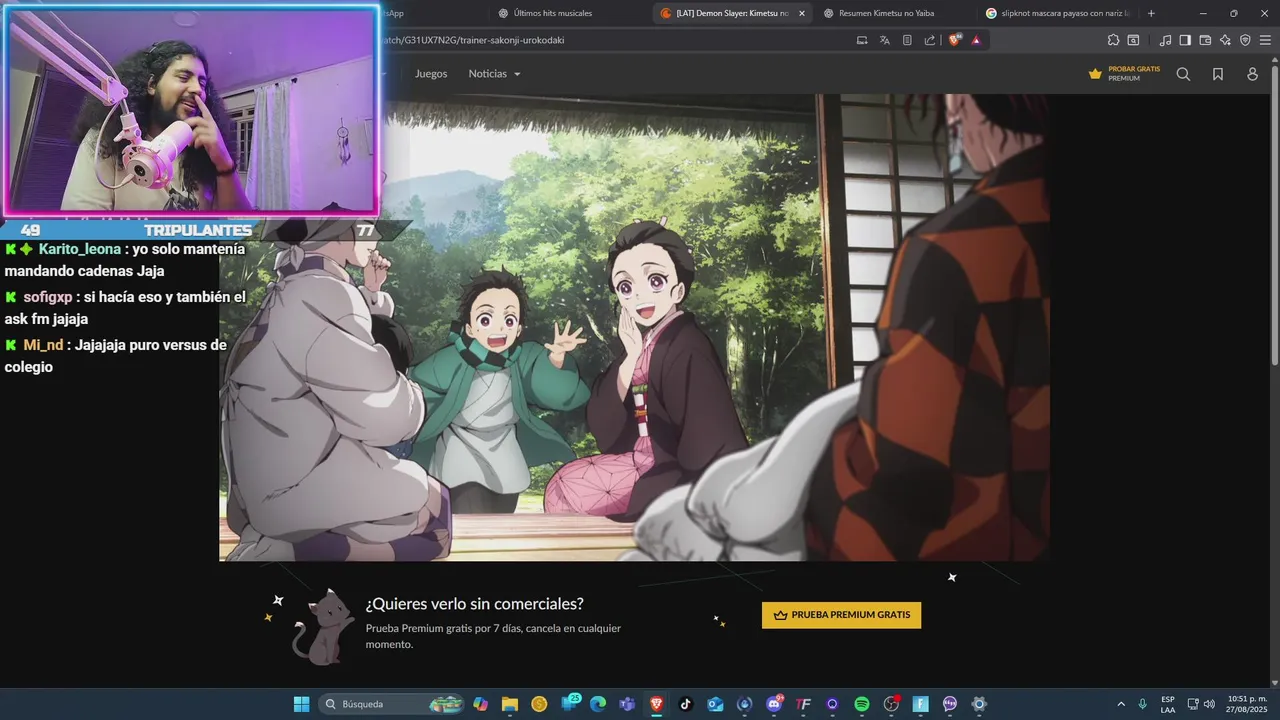Click the anime video player area
The image size is (1280, 720).
click(634, 328)
